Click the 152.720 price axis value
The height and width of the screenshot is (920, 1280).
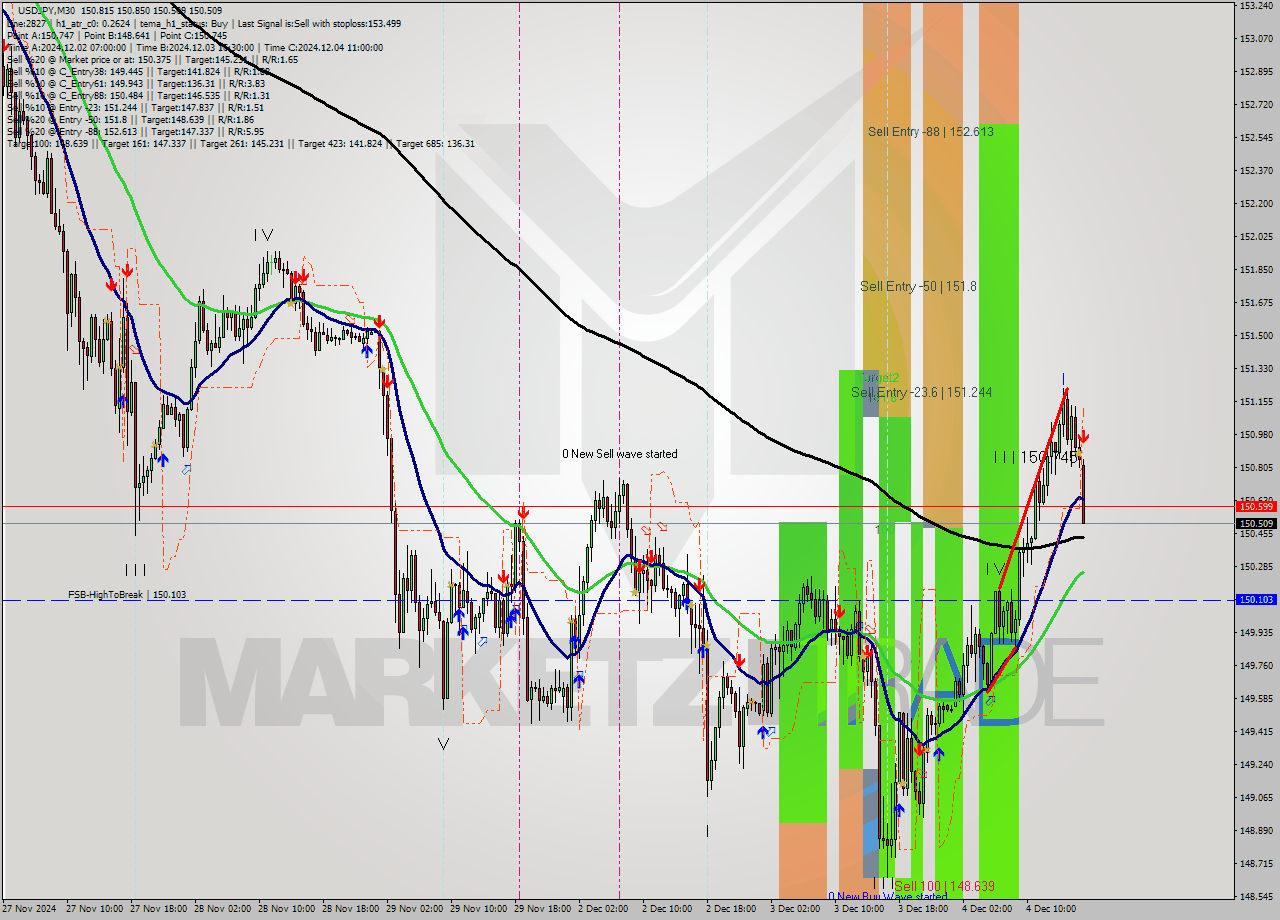coord(1256,105)
